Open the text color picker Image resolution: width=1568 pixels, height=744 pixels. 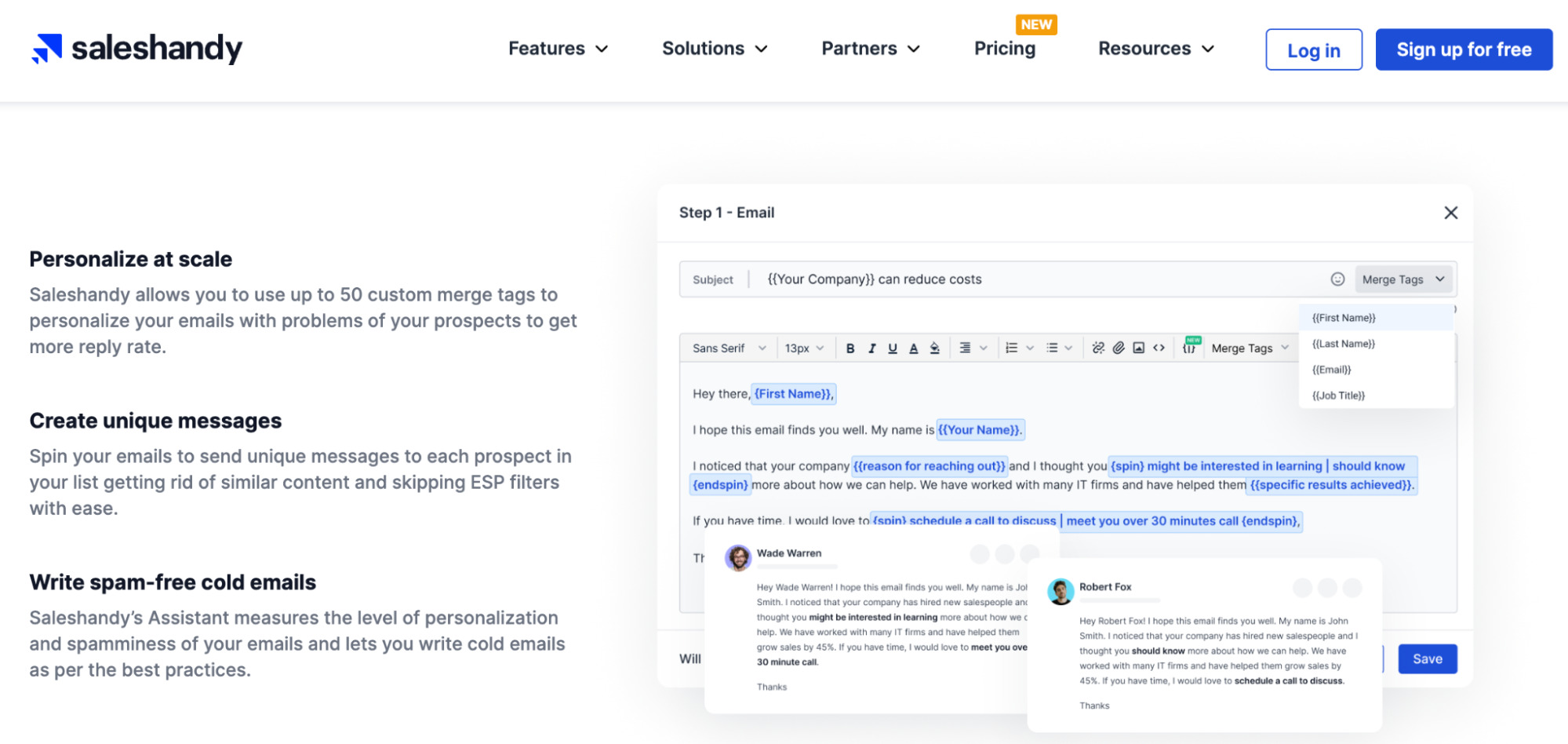[x=914, y=348]
